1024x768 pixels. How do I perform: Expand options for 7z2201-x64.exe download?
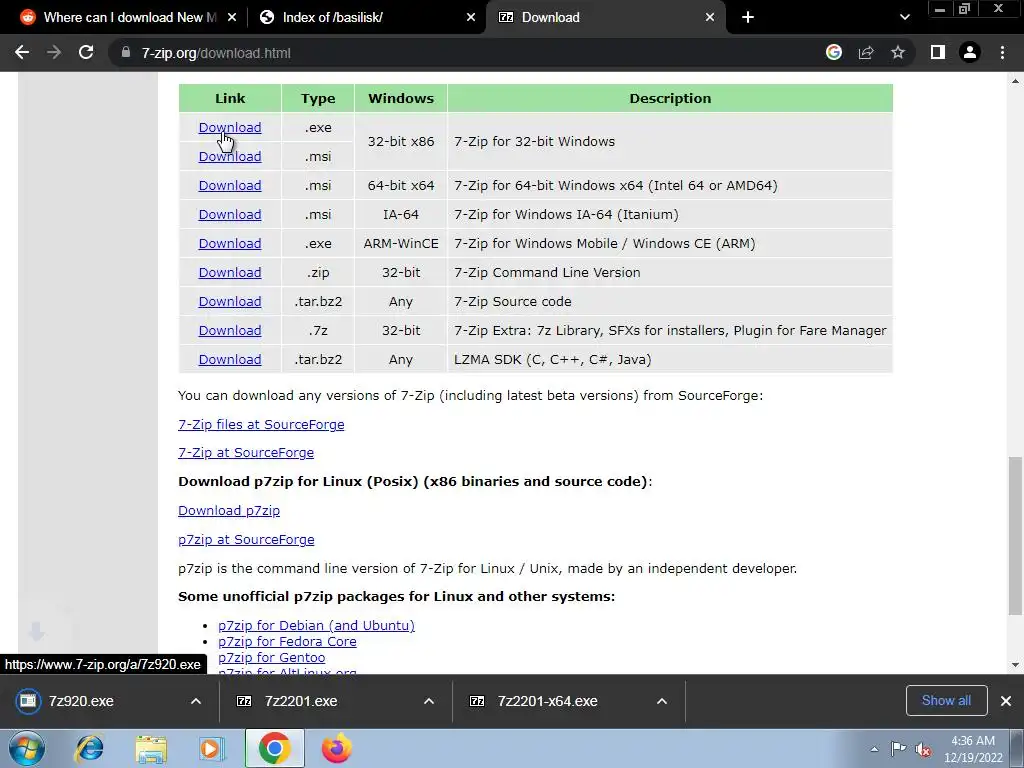tap(662, 701)
